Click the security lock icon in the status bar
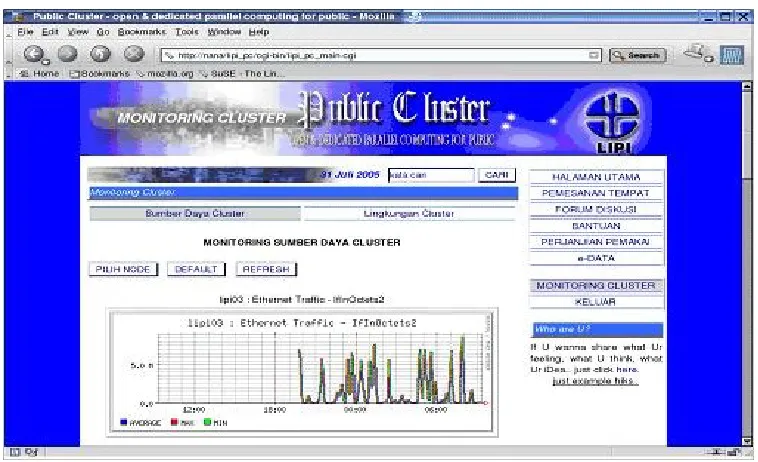Screen dimensions: 758x462 click(734, 452)
